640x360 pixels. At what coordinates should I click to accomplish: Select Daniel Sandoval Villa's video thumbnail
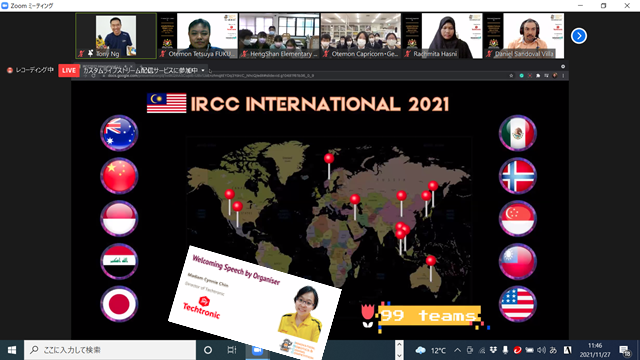[524, 36]
